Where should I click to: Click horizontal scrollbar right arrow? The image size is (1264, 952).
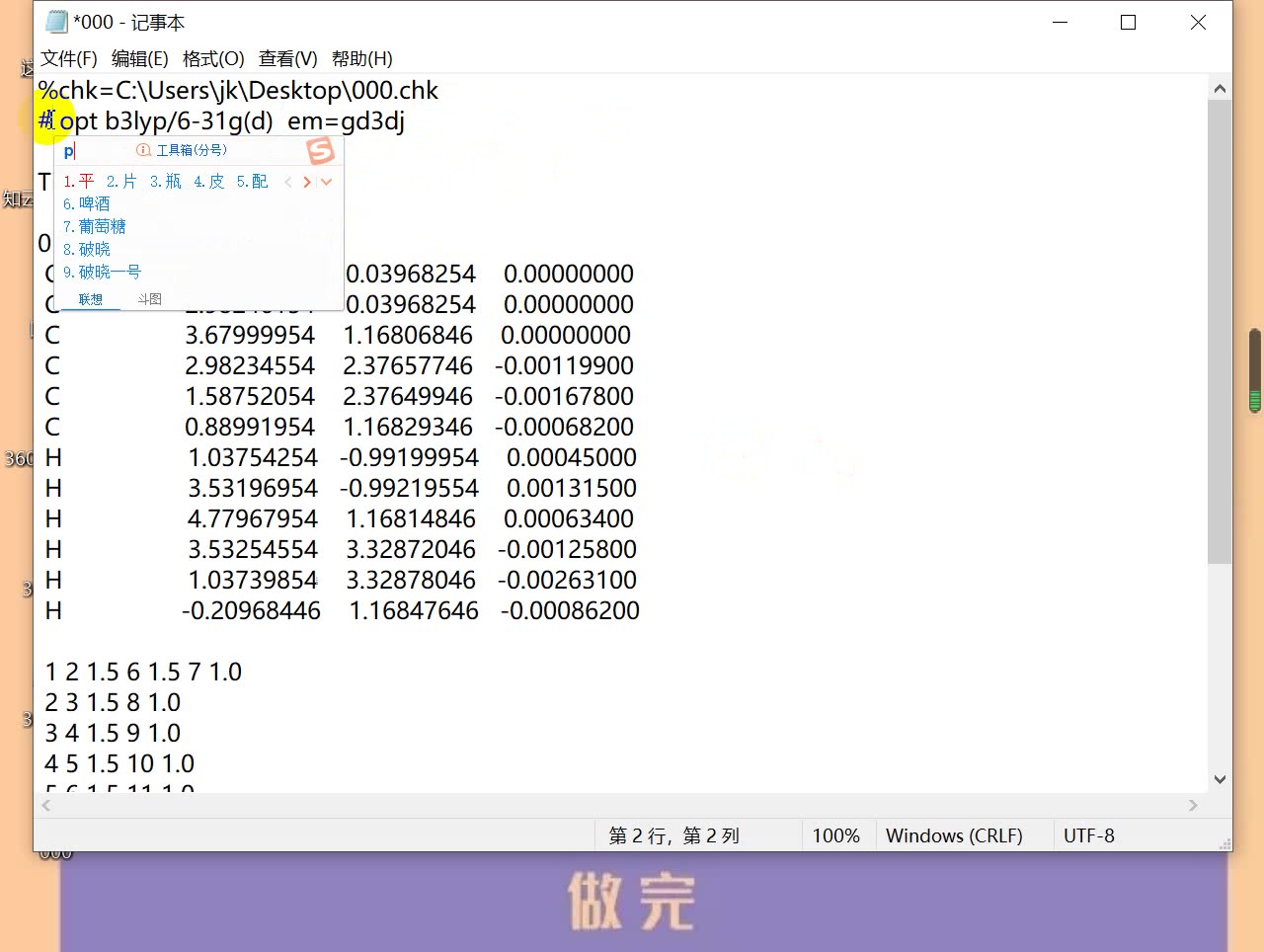pos(1193,806)
